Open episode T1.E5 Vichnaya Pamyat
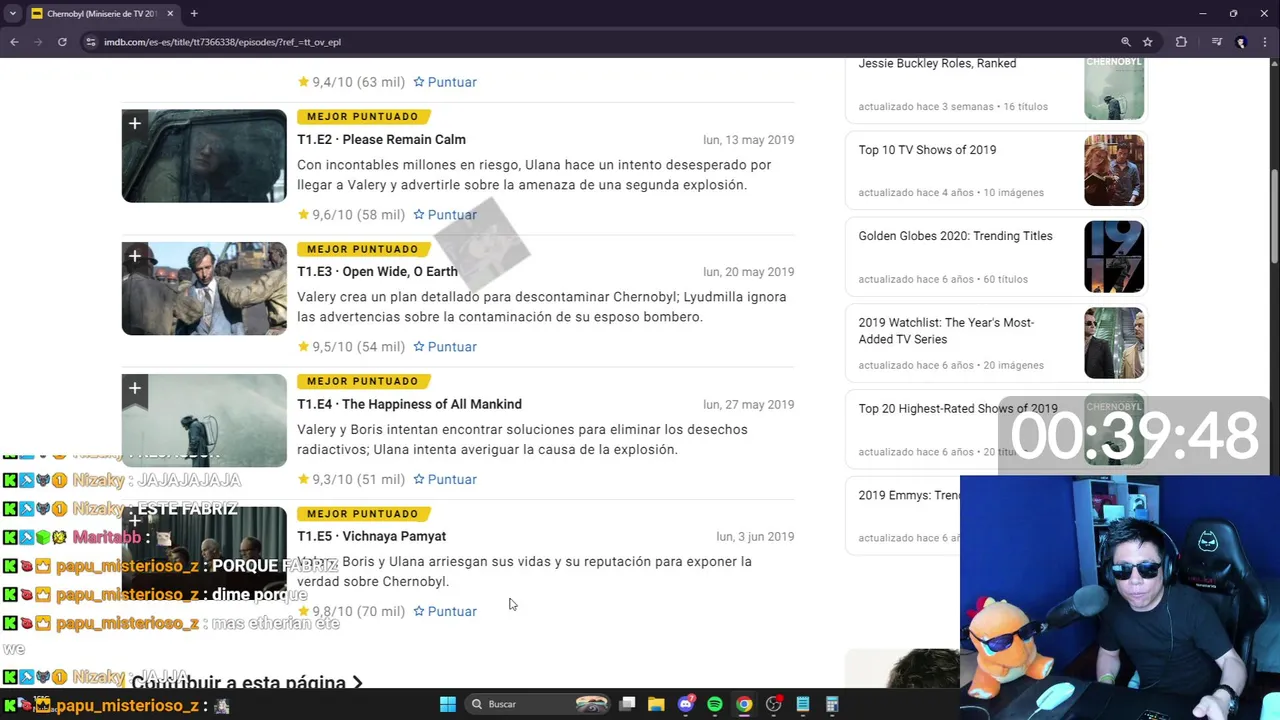This screenshot has height=720, width=1280. (x=371, y=536)
